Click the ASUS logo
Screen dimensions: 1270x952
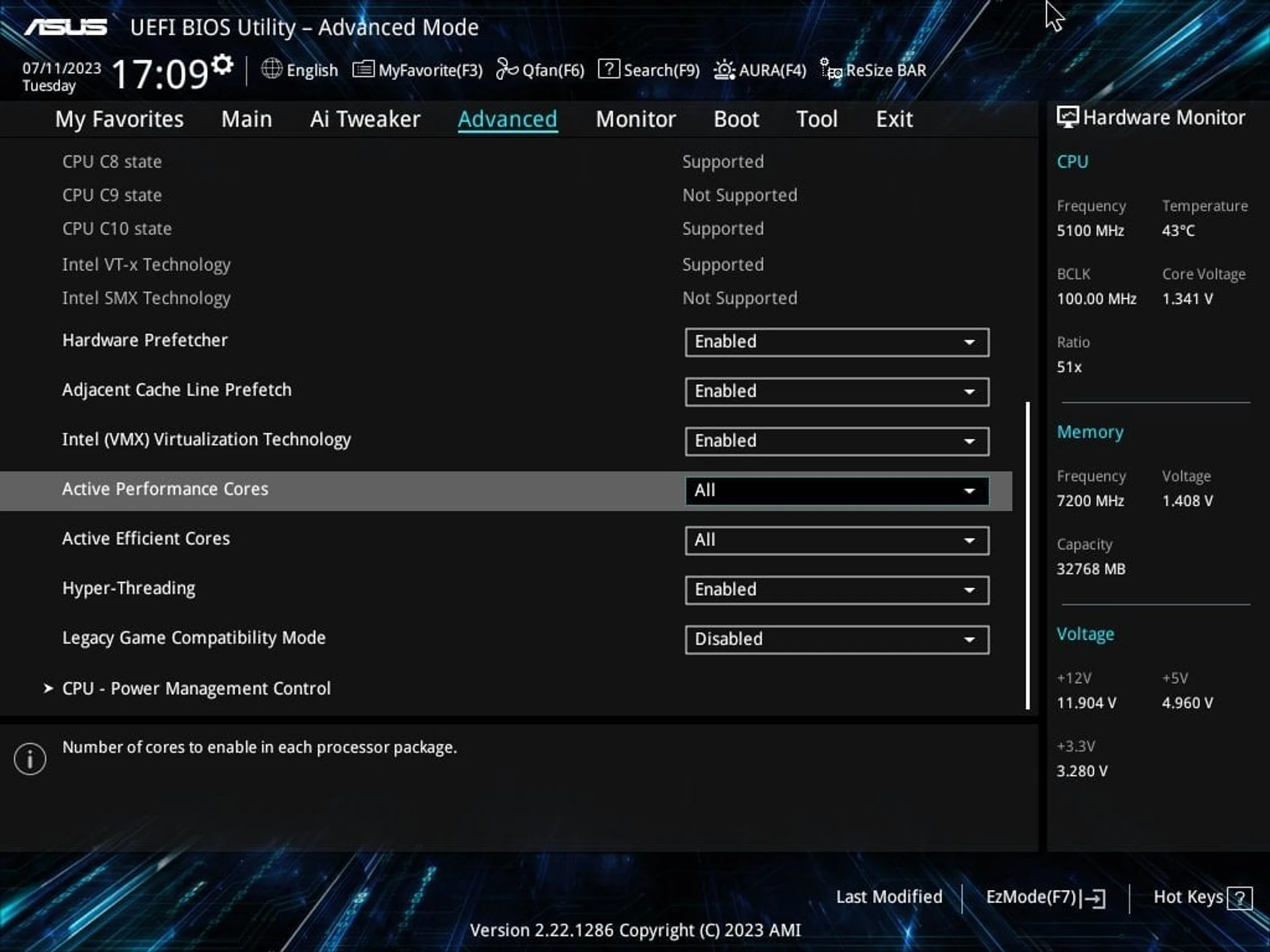coord(65,27)
